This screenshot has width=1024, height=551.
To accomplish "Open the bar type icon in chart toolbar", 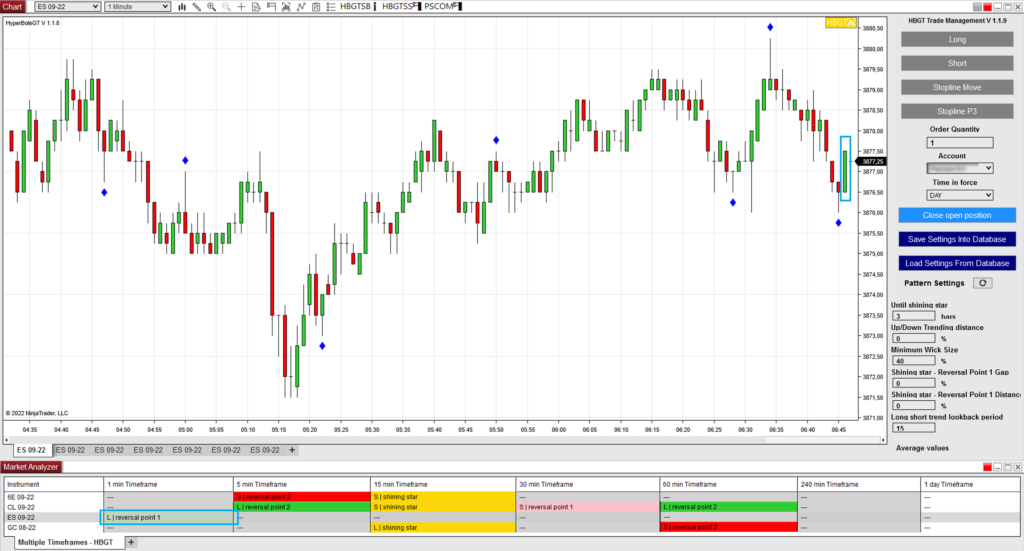I will coord(182,7).
